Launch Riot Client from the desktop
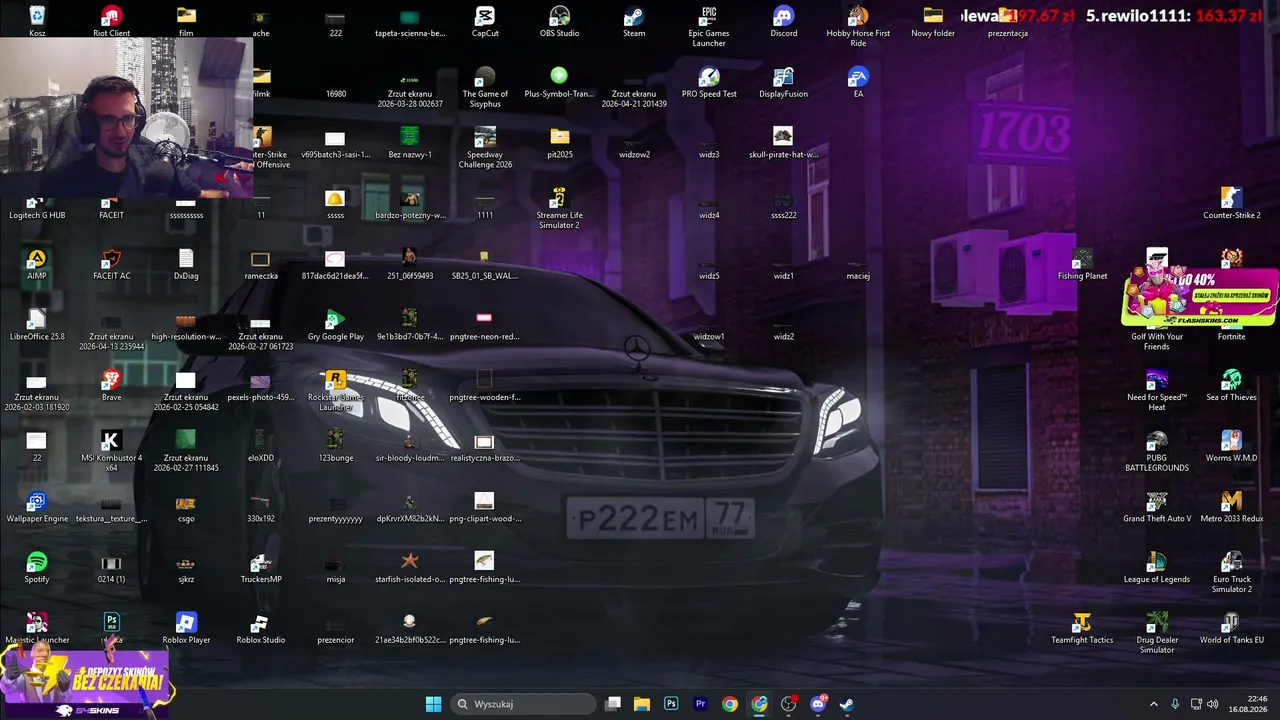Viewport: 1280px width, 720px height. [111, 21]
